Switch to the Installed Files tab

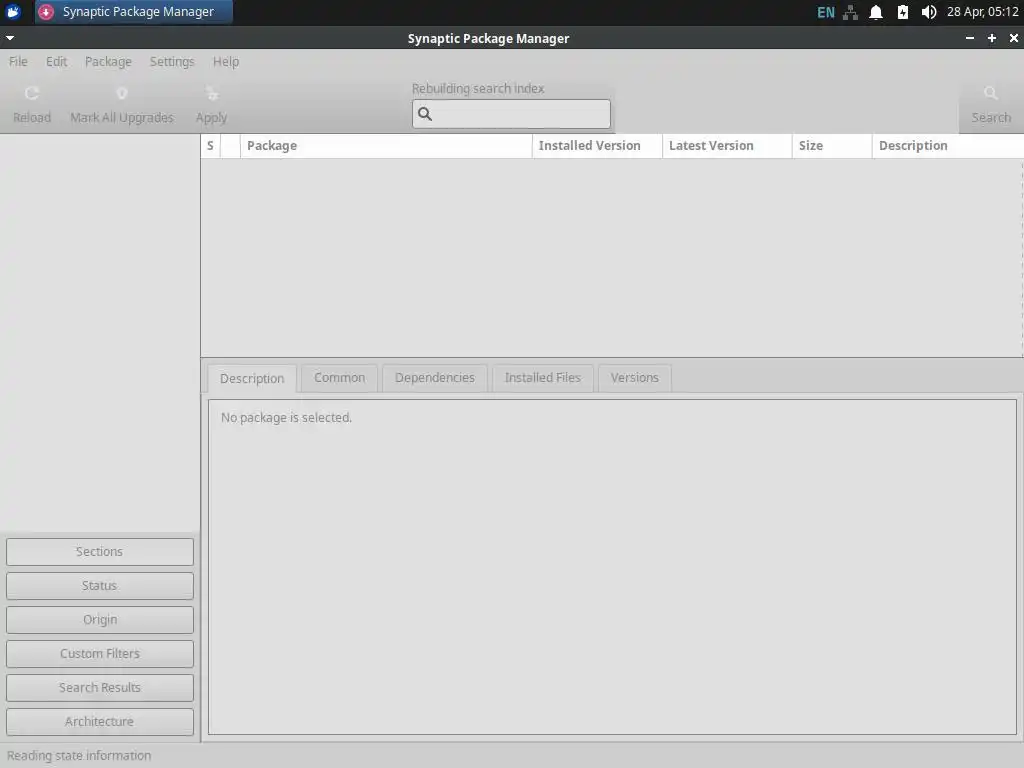543,377
